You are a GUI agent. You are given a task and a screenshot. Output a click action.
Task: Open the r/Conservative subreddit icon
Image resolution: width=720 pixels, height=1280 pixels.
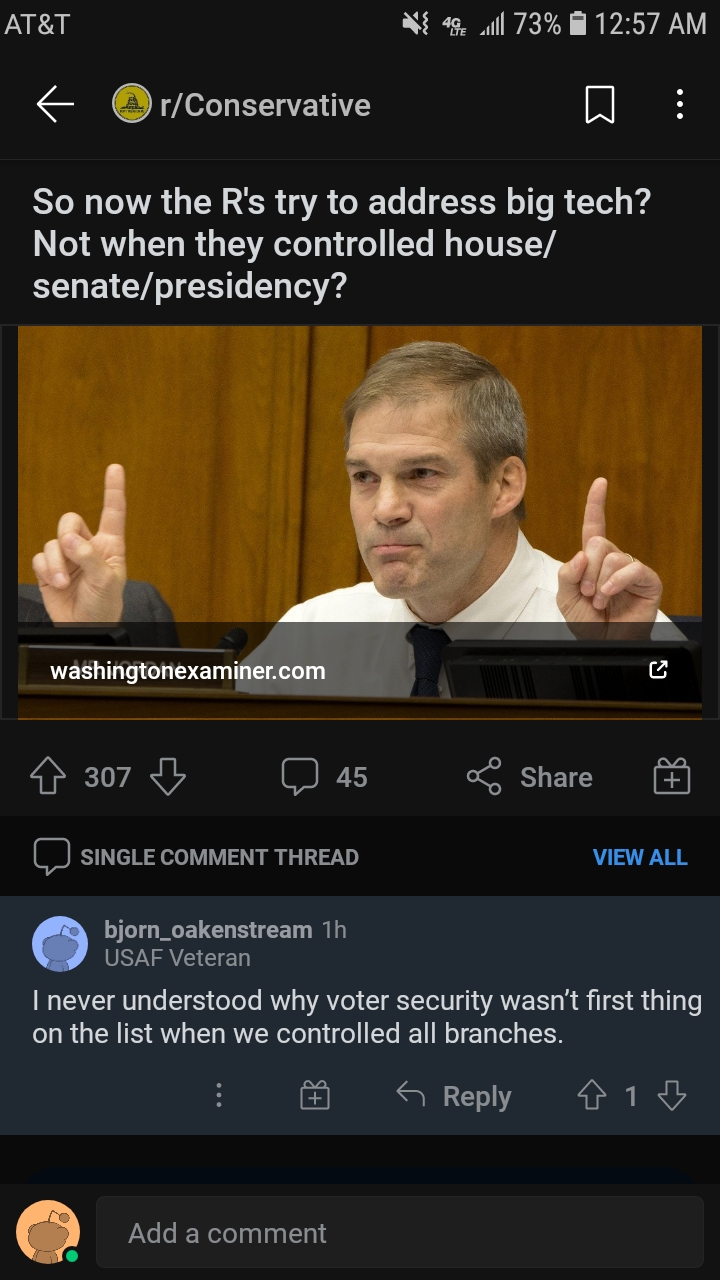tap(132, 105)
